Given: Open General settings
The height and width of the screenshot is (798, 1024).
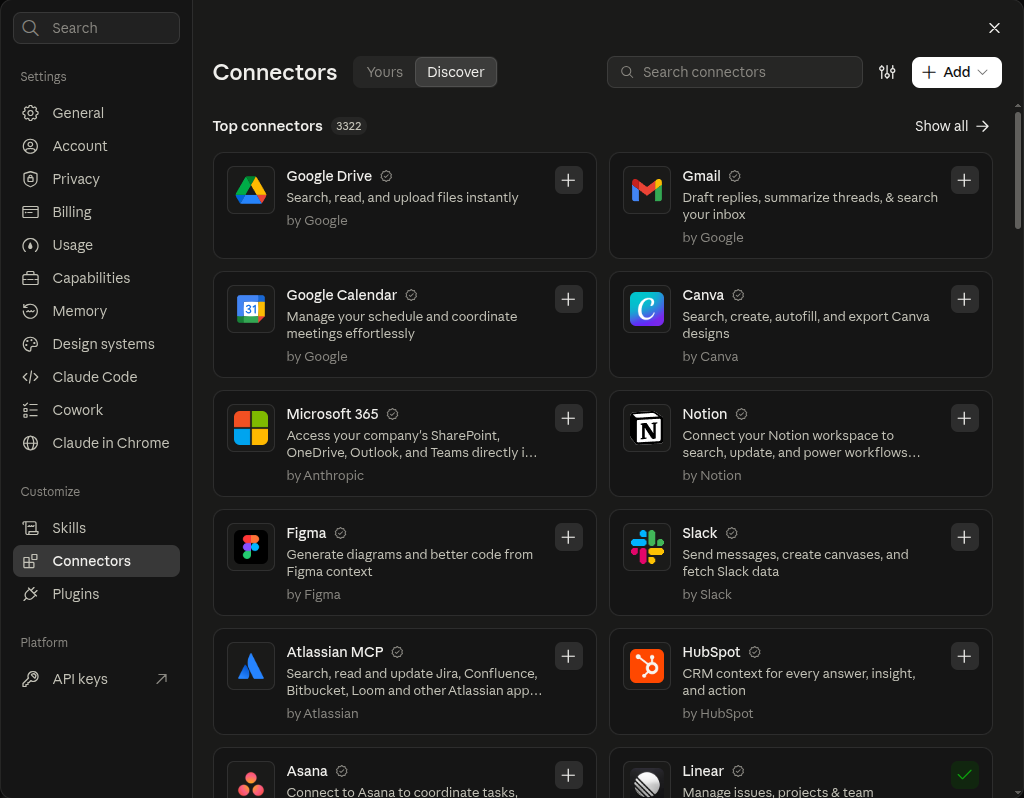Looking at the screenshot, I should coord(96,113).
